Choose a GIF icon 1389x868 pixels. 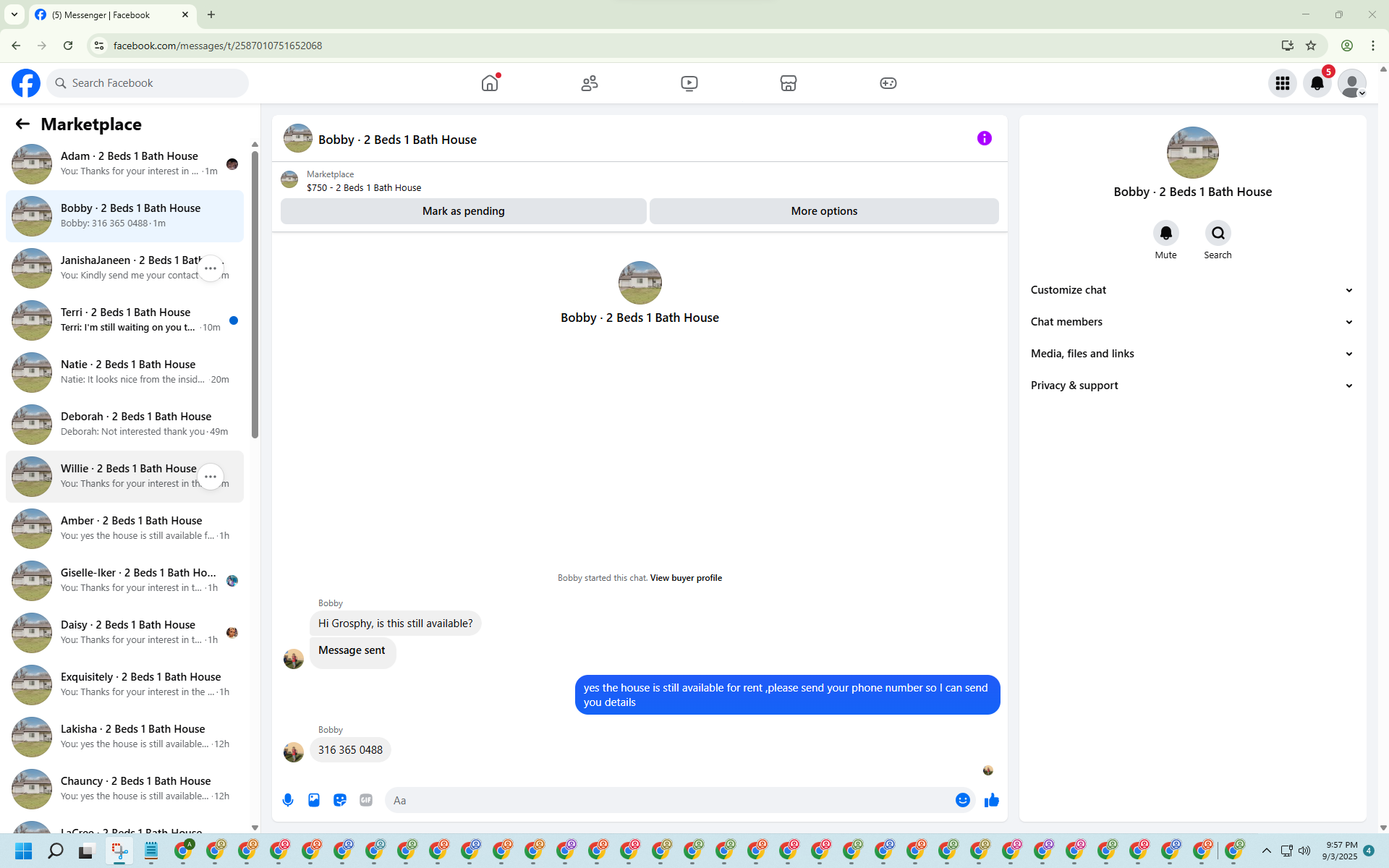click(x=366, y=800)
